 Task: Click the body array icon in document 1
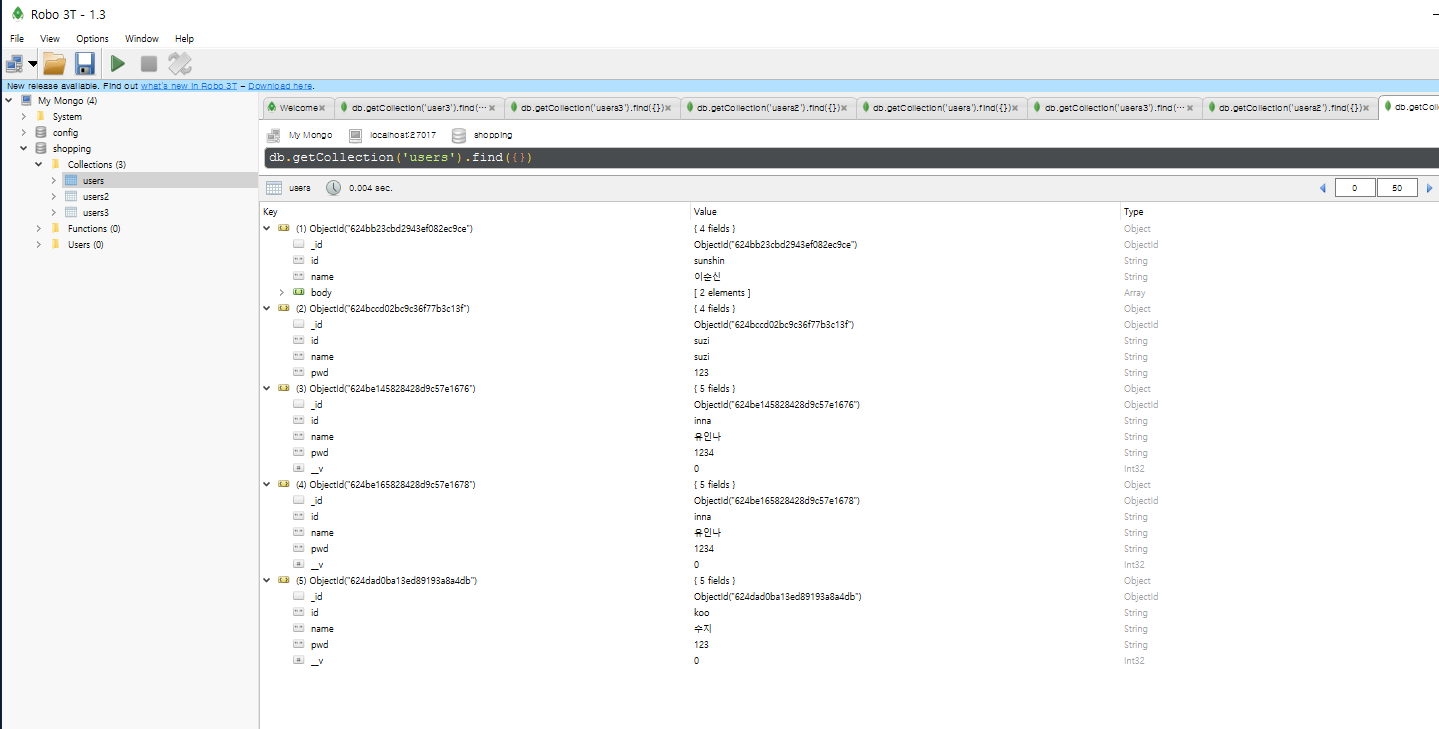[x=298, y=293]
